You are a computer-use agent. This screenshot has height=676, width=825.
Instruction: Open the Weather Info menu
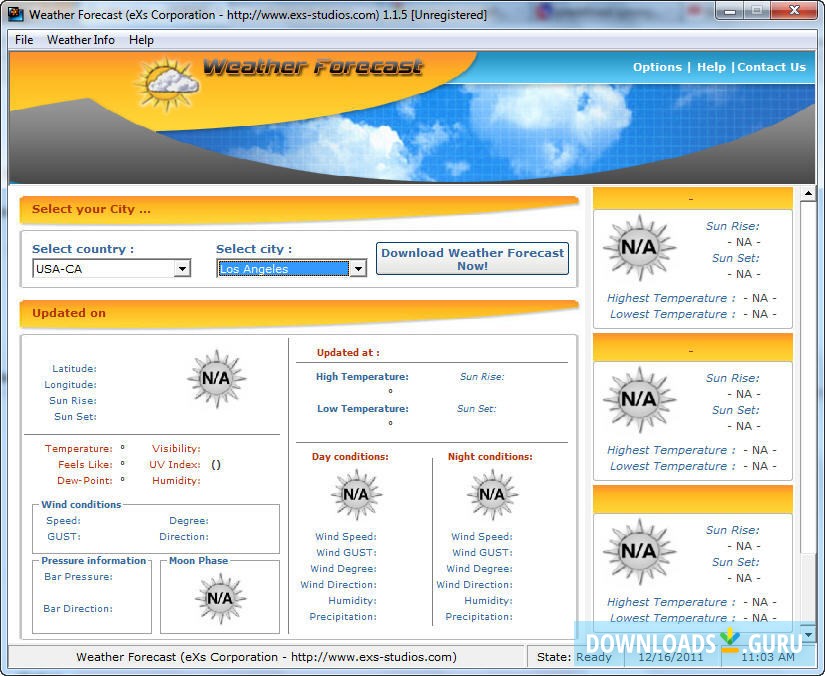80,40
